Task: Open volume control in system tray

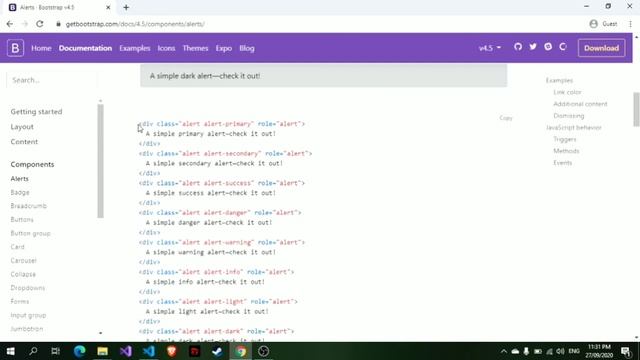Action: click(x=560, y=351)
